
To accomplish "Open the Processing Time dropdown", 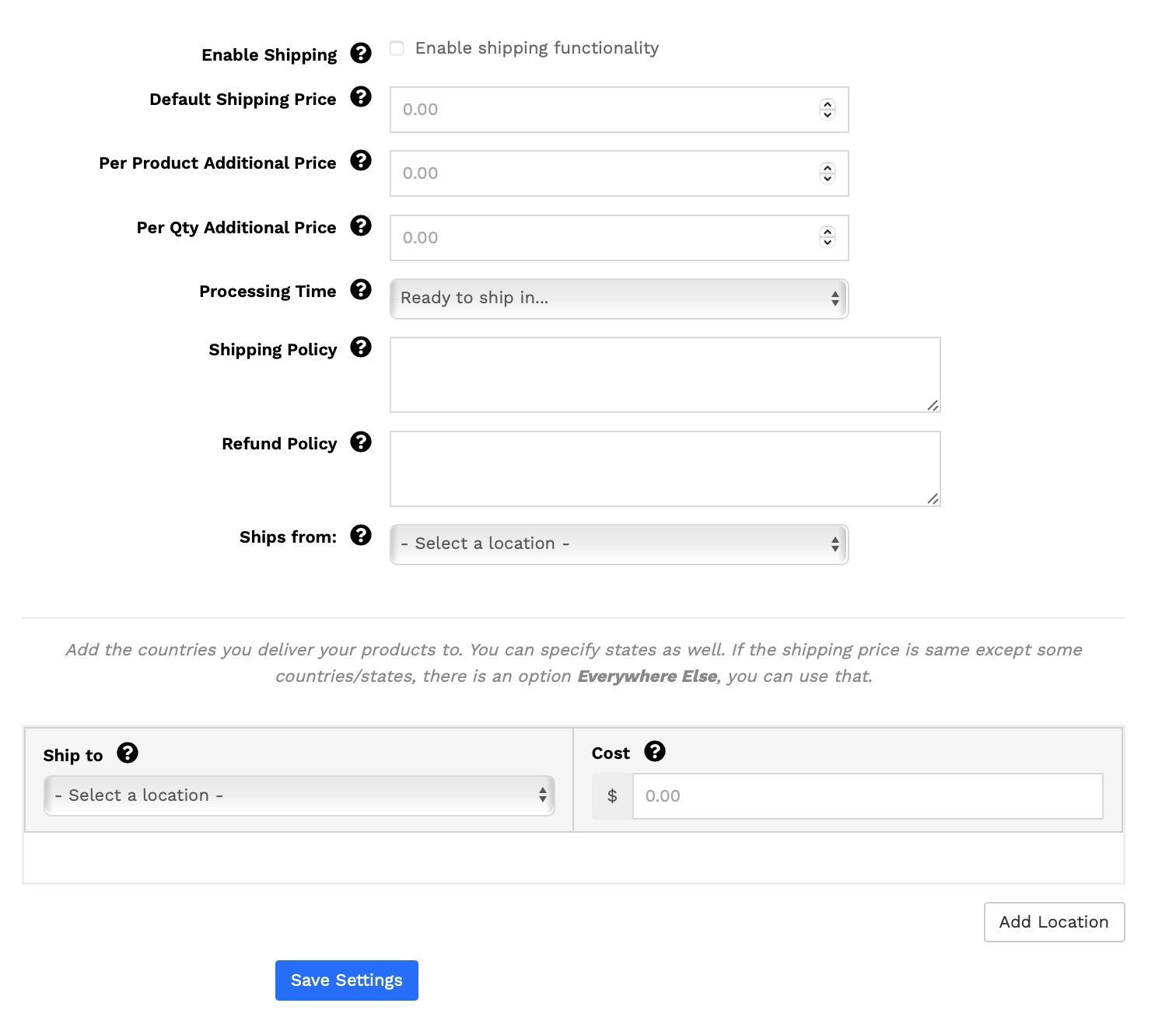I will coord(618,299).
